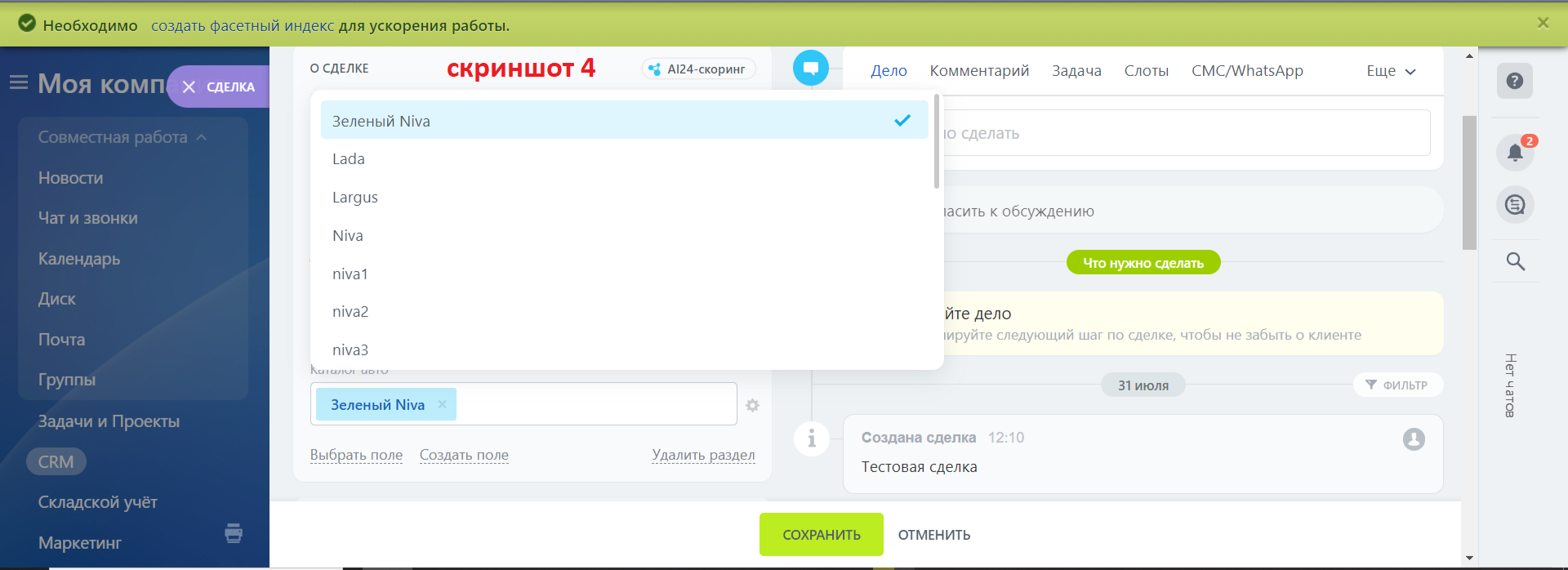The width and height of the screenshot is (1568, 570).
Task: Click the dropdown list scrollbar
Action: [937, 143]
